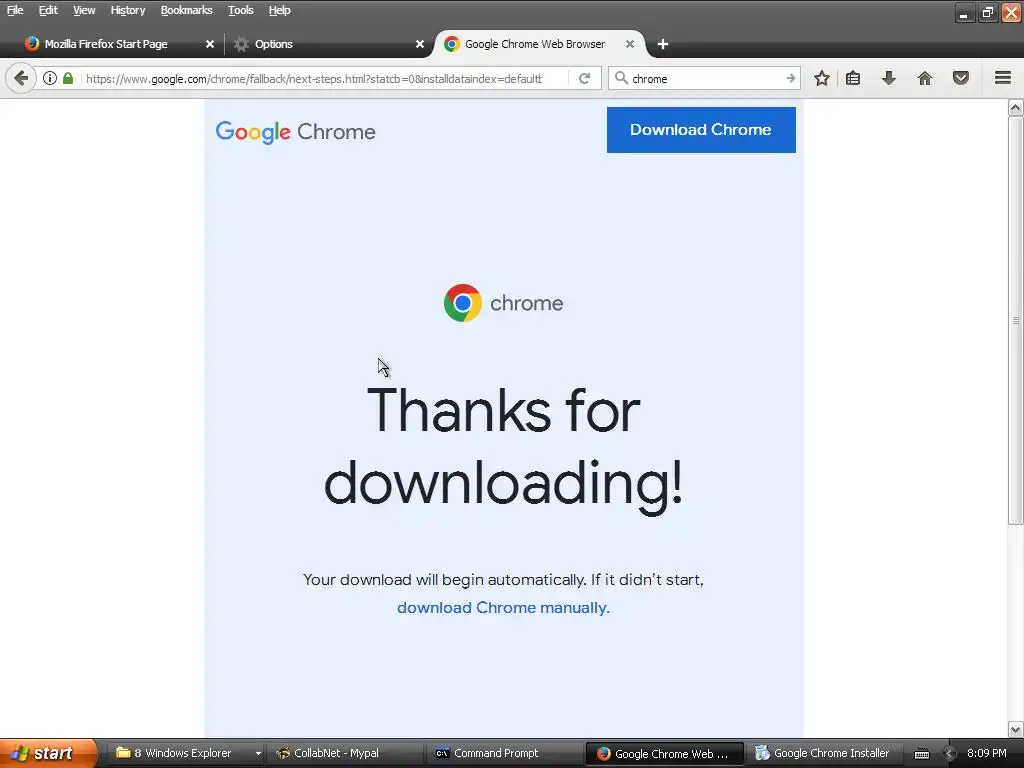Click the vertical scrollbar thumb
The width and height of the screenshot is (1024, 768).
1016,320
